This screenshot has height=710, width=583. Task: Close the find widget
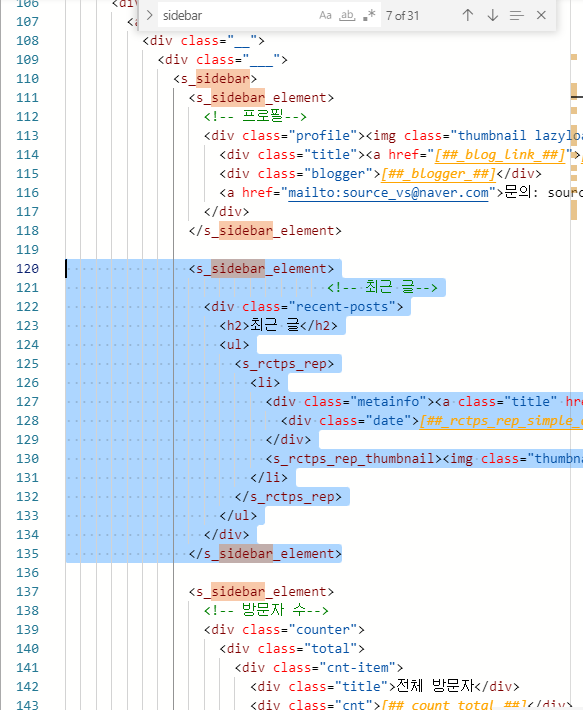click(x=541, y=15)
